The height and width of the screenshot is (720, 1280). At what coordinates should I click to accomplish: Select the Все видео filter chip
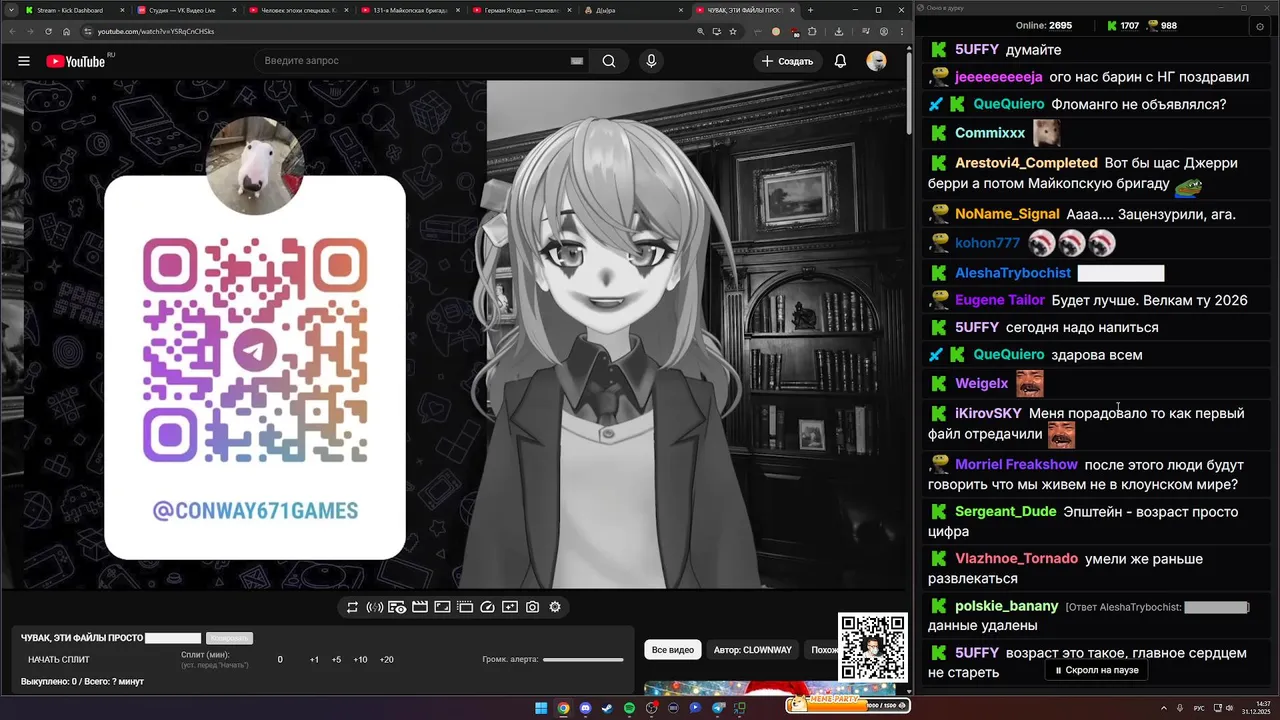pos(672,650)
